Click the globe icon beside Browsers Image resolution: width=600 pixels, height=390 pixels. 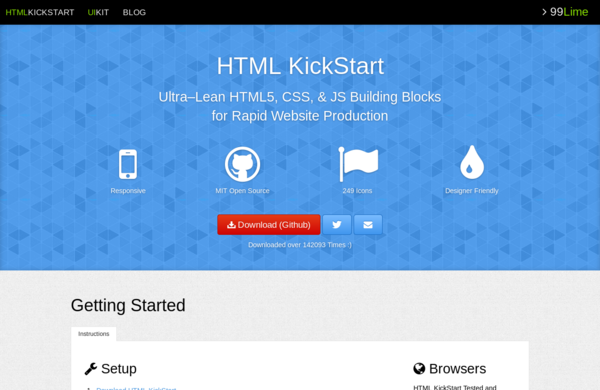419,369
